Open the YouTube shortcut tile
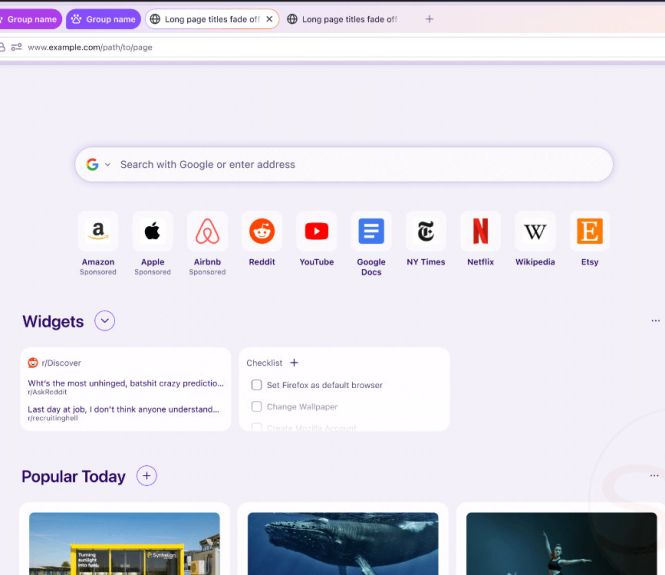 (316, 231)
